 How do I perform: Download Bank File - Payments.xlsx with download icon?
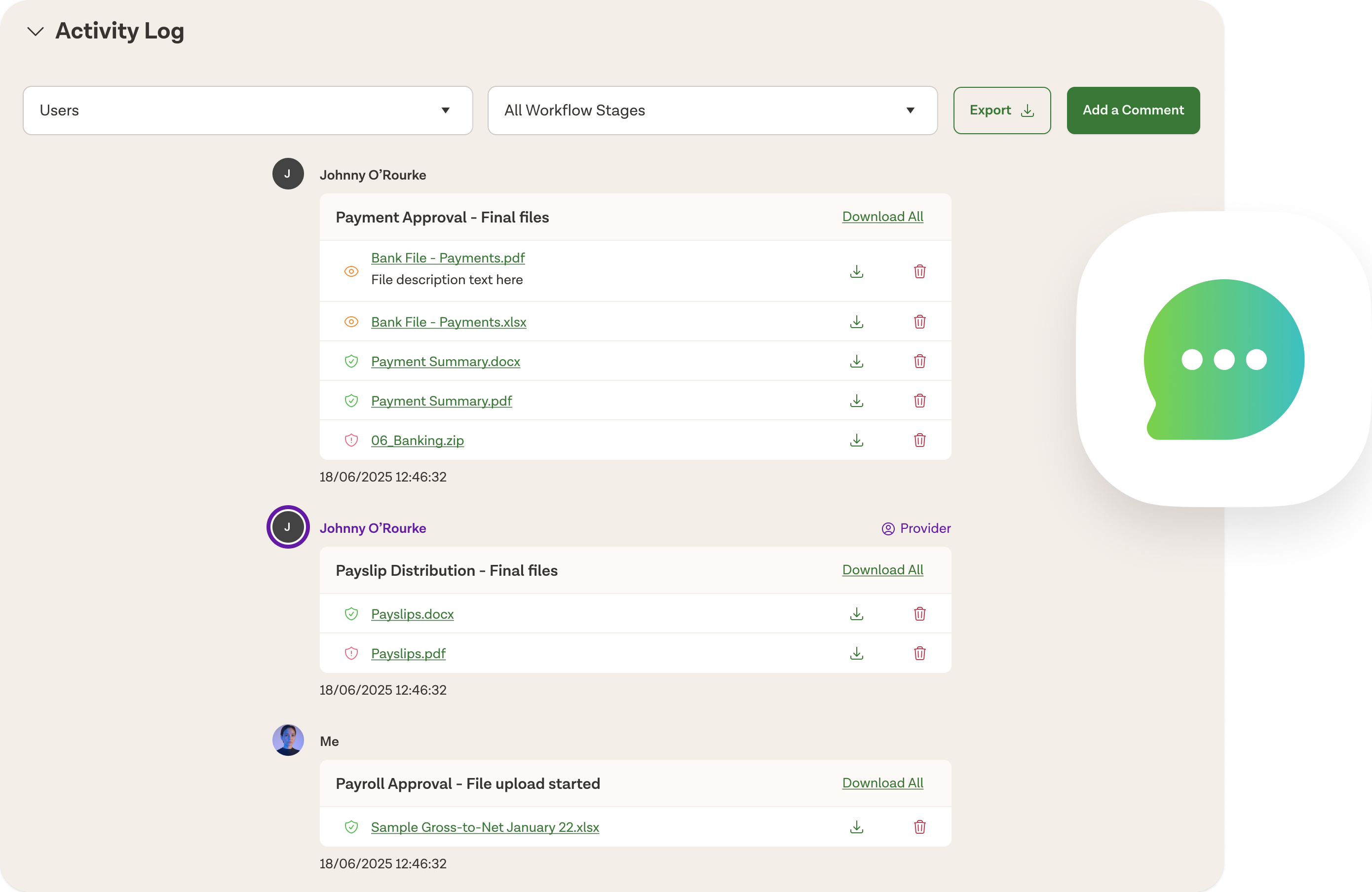pos(857,322)
